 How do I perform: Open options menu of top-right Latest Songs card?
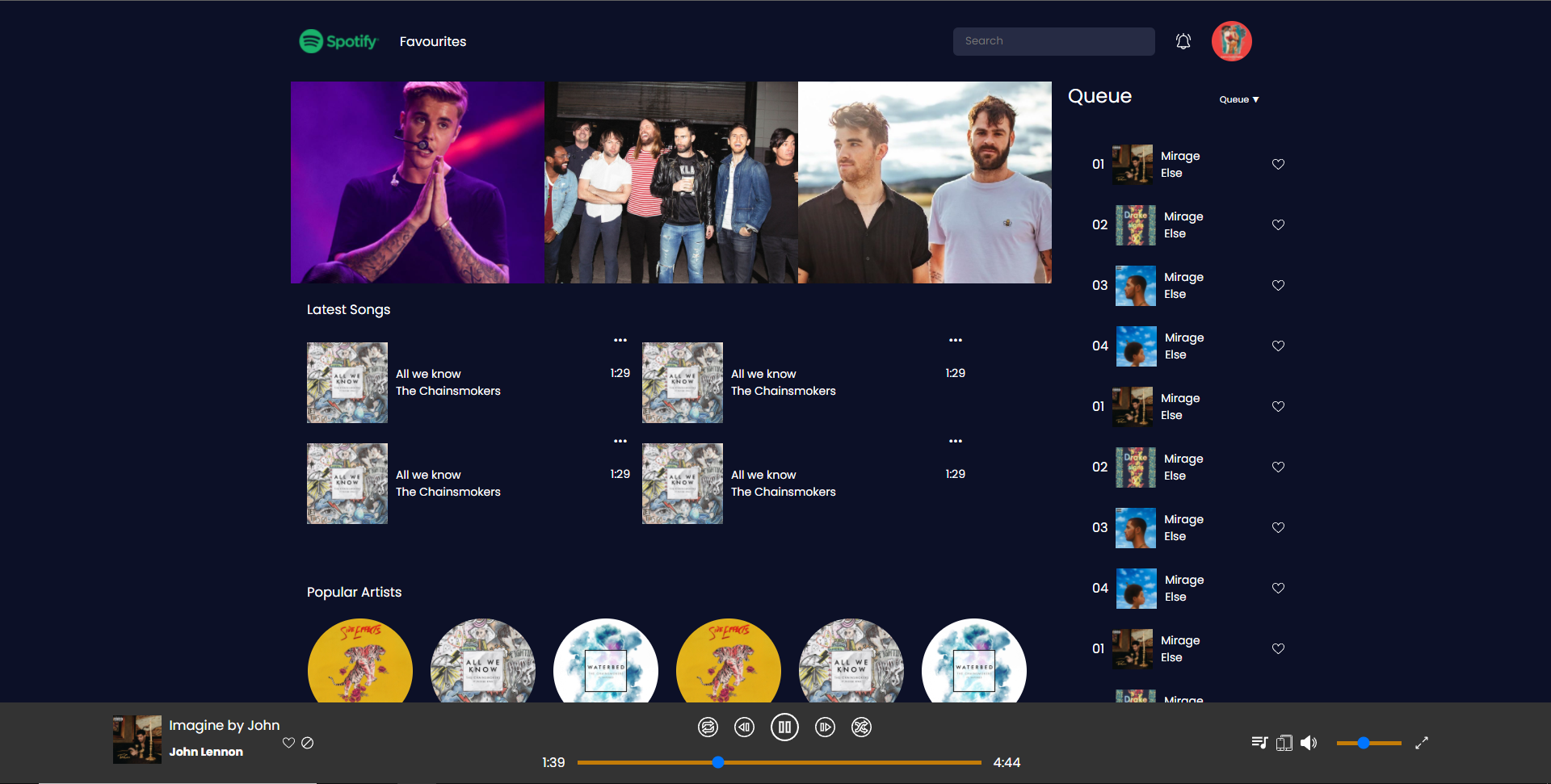956,340
